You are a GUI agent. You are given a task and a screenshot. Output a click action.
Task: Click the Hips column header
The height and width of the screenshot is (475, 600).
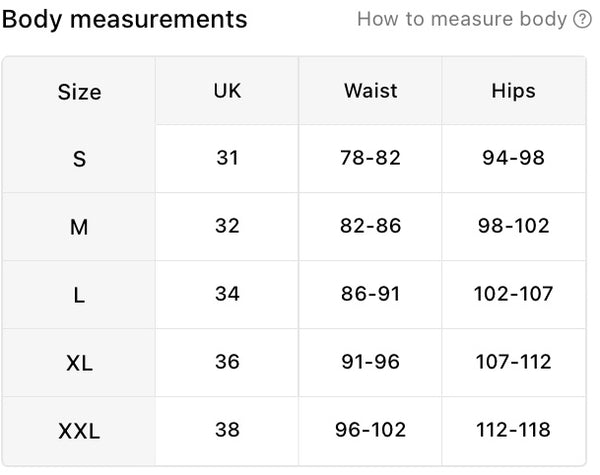[x=513, y=90]
